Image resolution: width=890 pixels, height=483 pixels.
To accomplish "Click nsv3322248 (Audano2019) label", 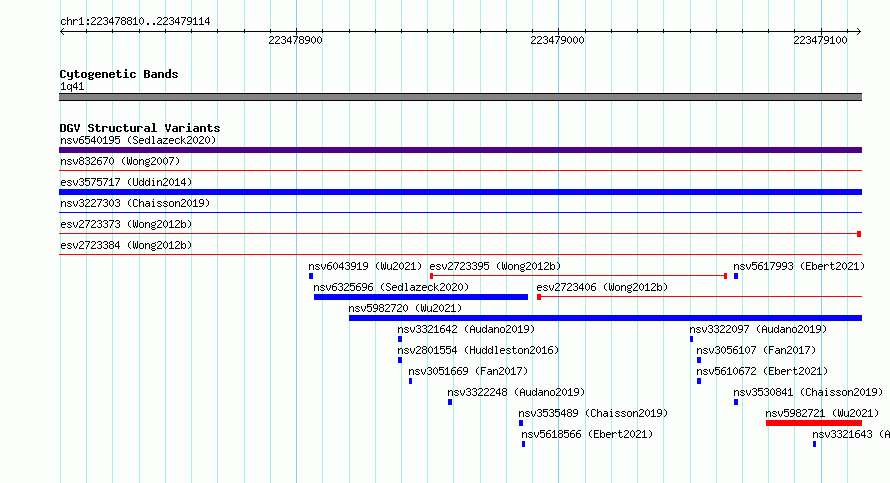I will (x=516, y=392).
